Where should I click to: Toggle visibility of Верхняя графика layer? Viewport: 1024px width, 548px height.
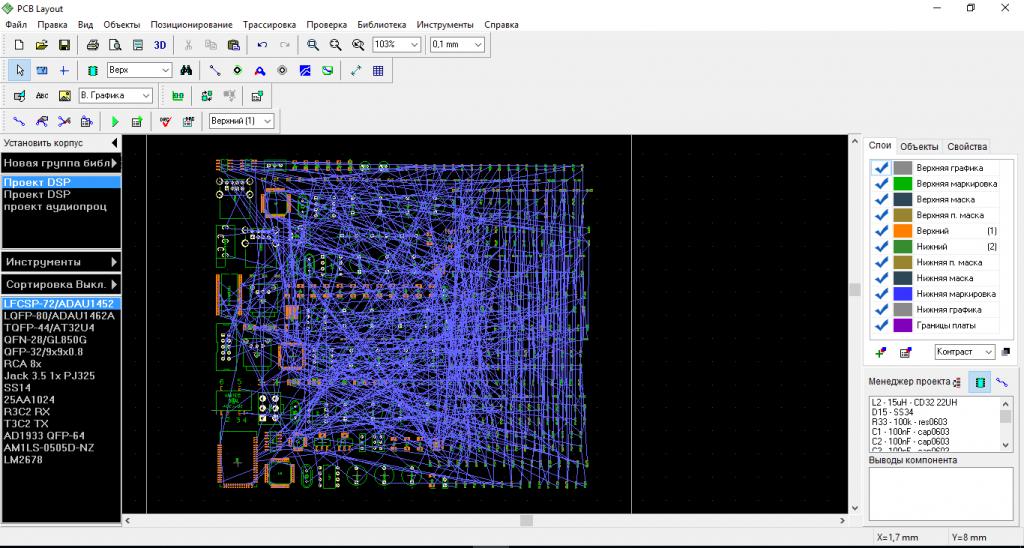click(881, 168)
